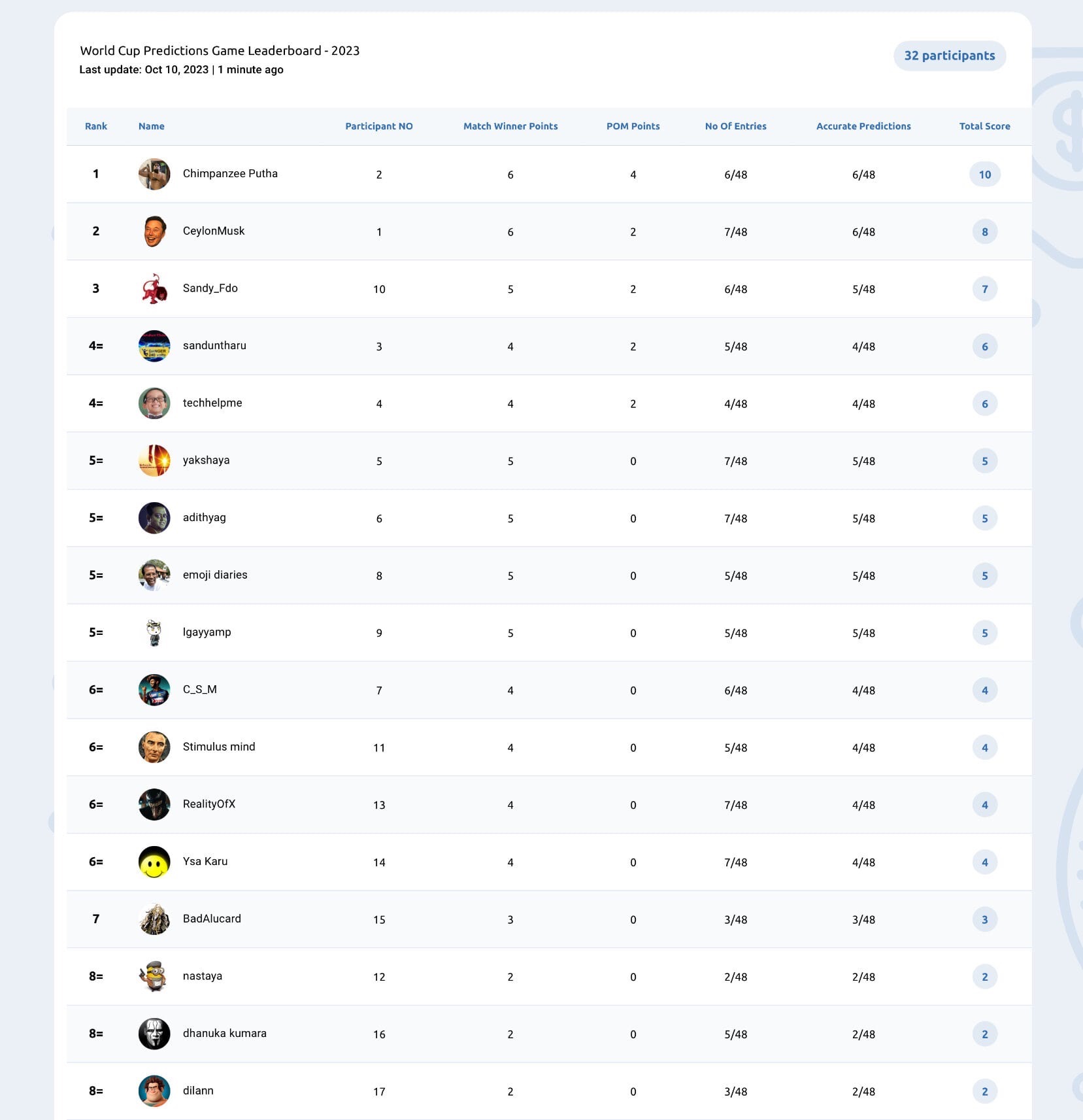Screen dimensions: 1083x1120
Task: Click RealityOfX's dark avatar
Action: pos(154,804)
